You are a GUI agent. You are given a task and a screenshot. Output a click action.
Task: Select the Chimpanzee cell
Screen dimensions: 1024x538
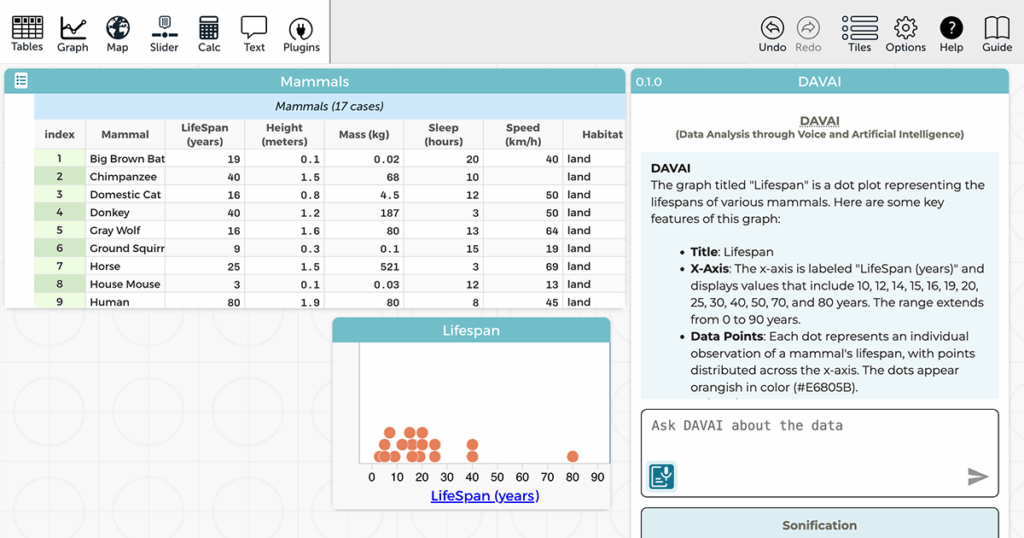coord(125,177)
